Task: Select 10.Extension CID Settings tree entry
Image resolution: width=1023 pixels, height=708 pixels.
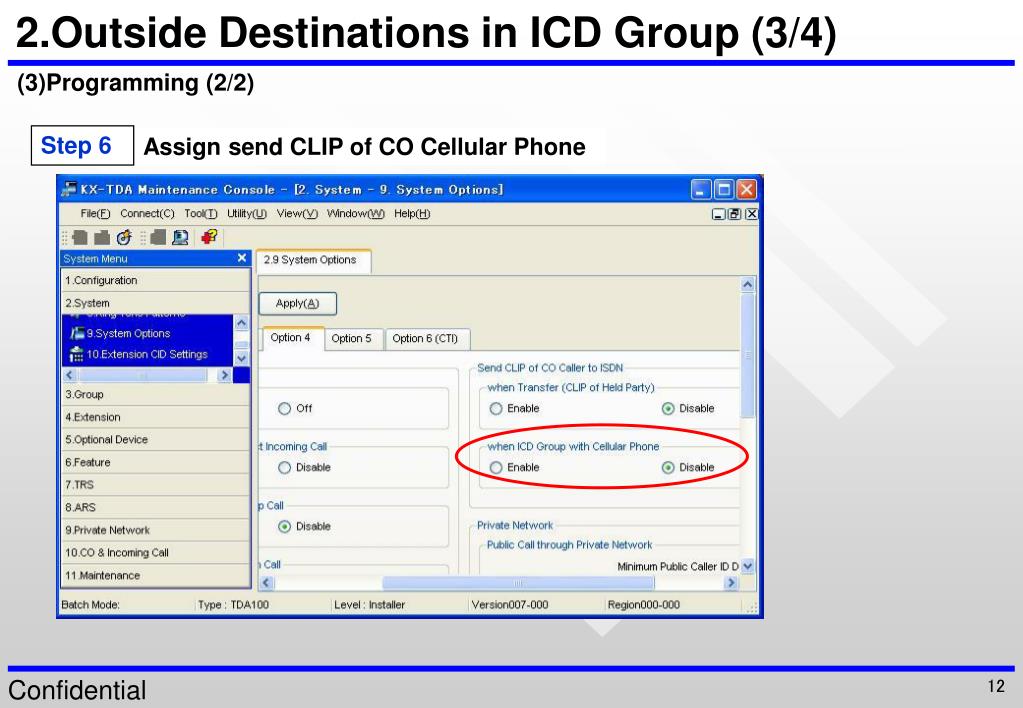Action: tap(147, 354)
